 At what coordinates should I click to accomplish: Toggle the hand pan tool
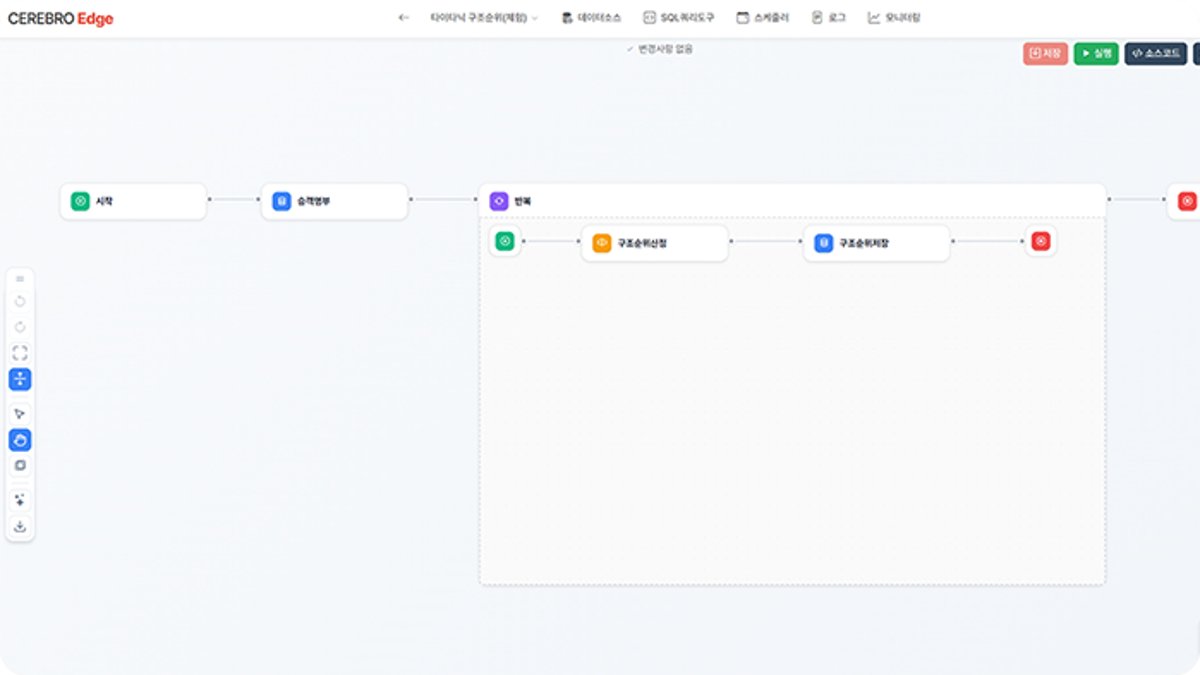[20, 440]
